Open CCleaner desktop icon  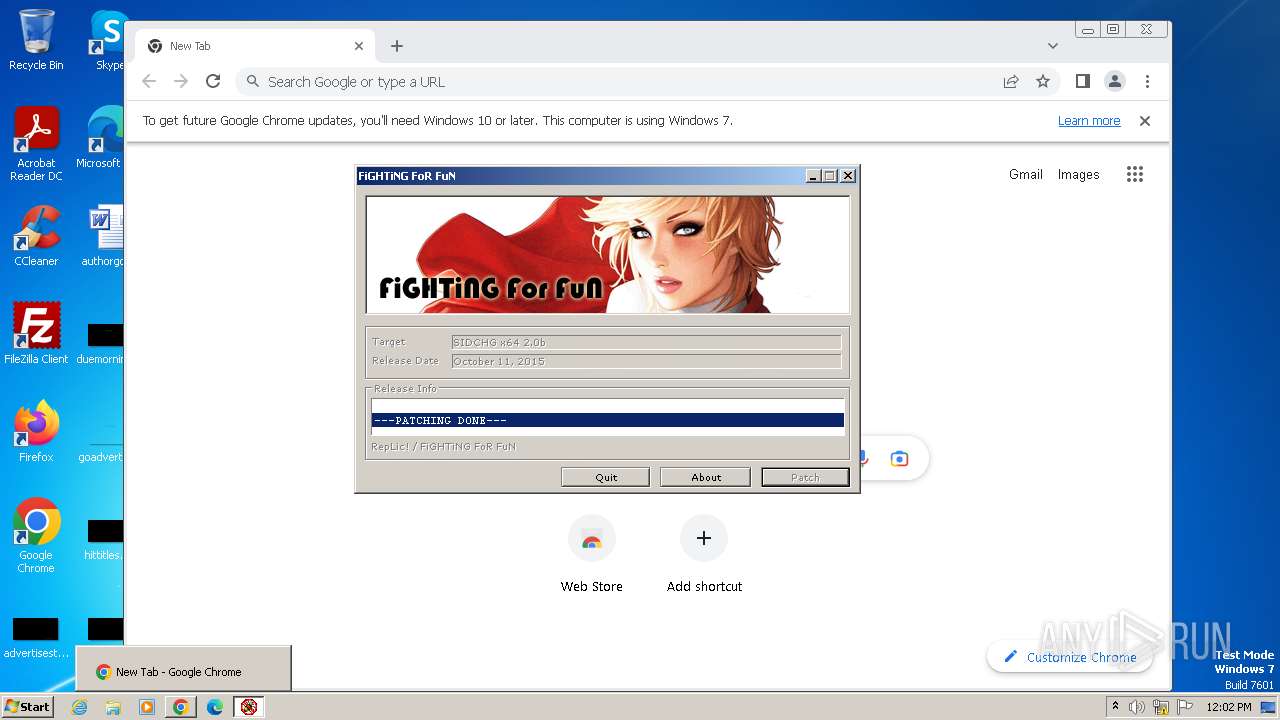click(36, 236)
